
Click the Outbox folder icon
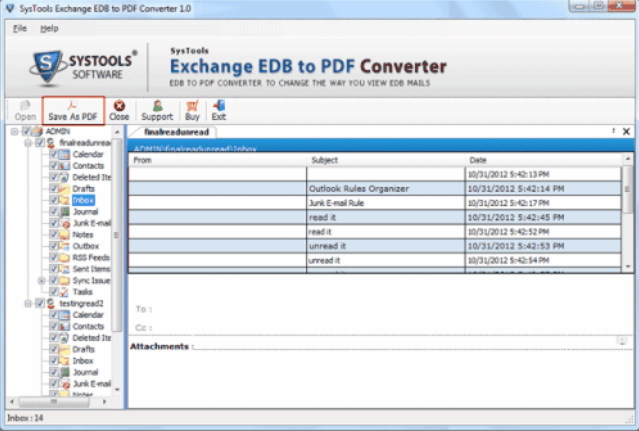(64, 246)
